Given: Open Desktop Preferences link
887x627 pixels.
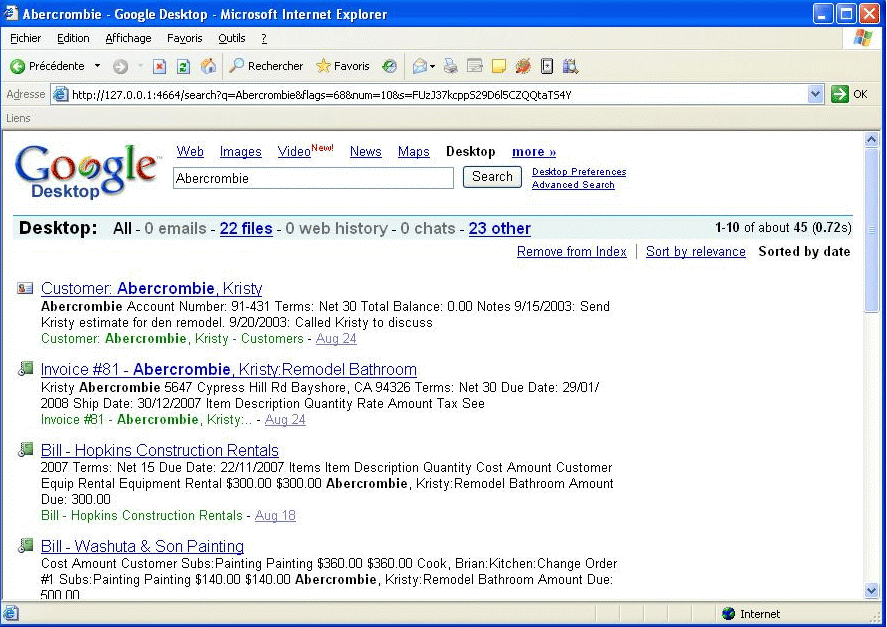Looking at the screenshot, I should tap(579, 171).
